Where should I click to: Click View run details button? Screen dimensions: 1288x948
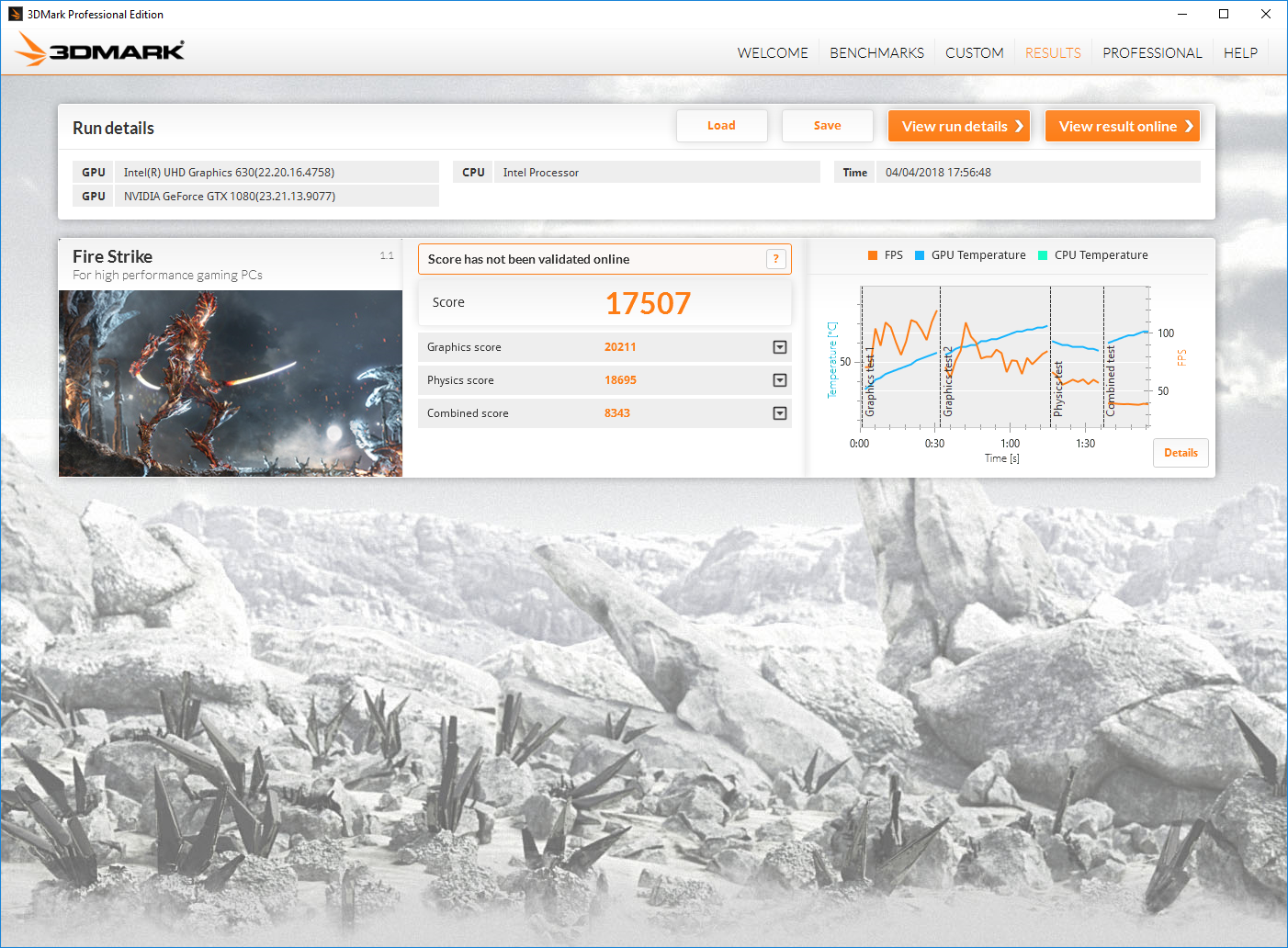point(959,126)
